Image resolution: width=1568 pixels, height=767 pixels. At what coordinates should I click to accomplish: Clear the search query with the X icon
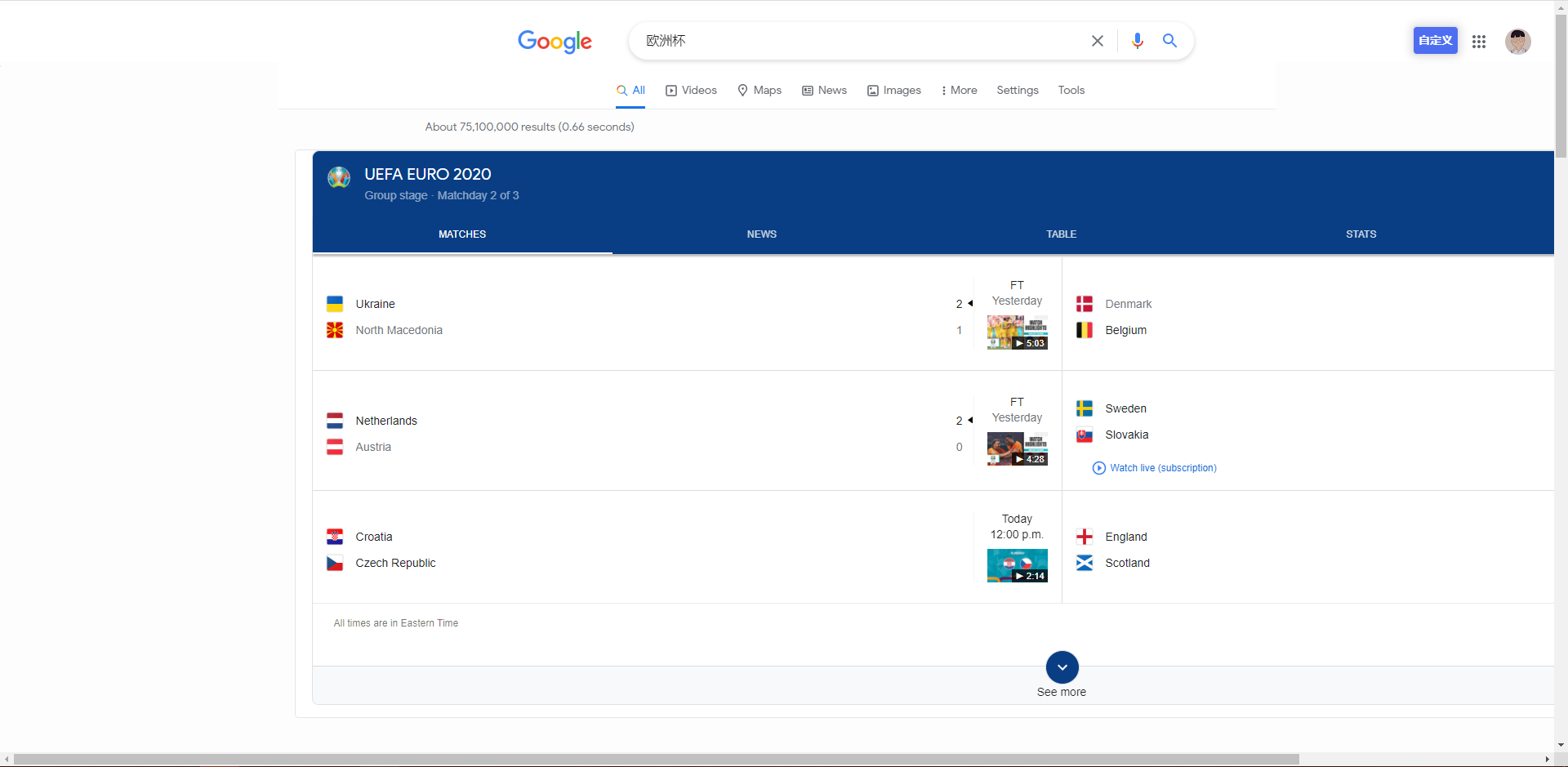(x=1097, y=41)
